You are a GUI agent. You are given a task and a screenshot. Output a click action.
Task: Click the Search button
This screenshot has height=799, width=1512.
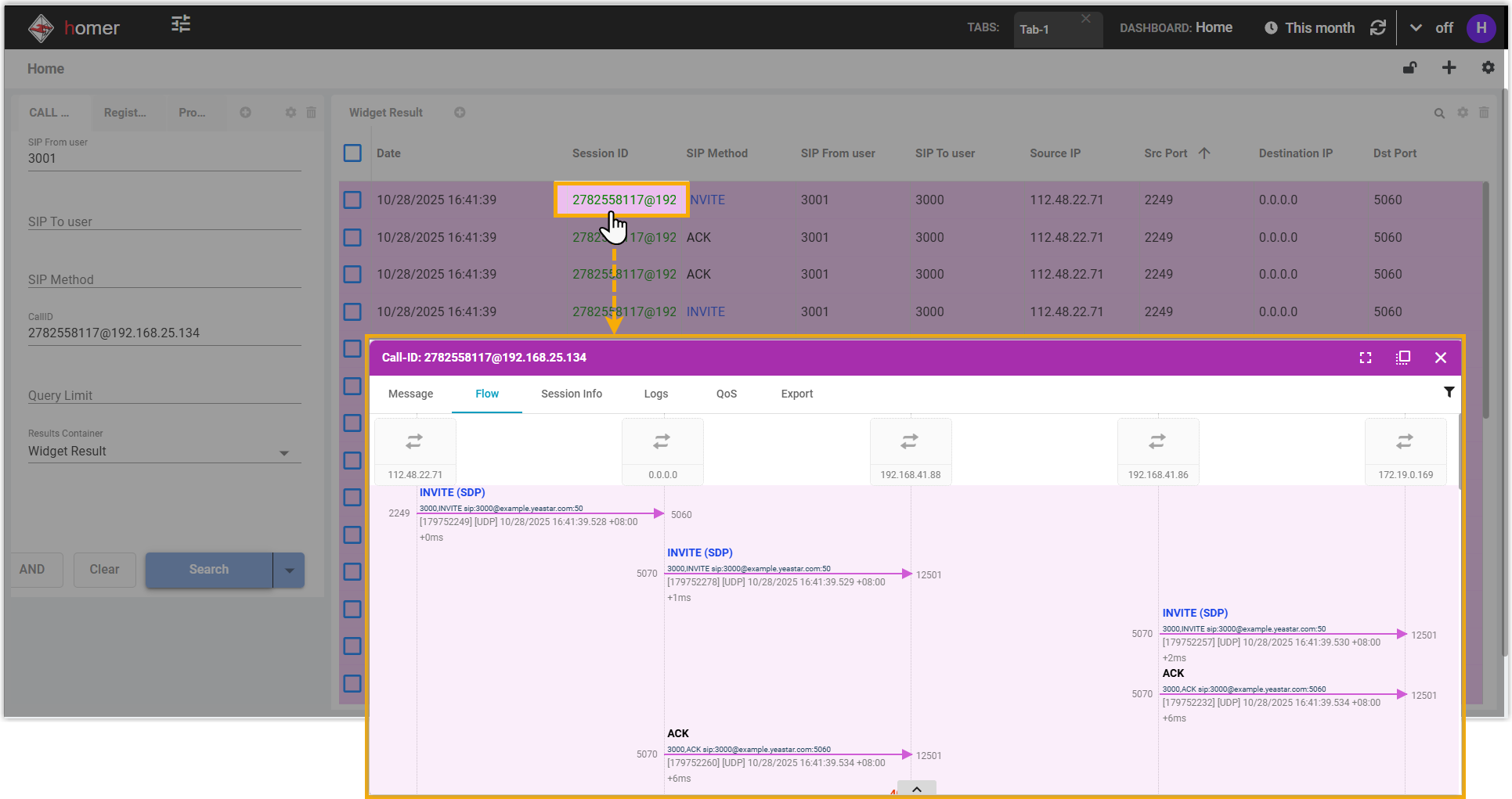point(208,570)
